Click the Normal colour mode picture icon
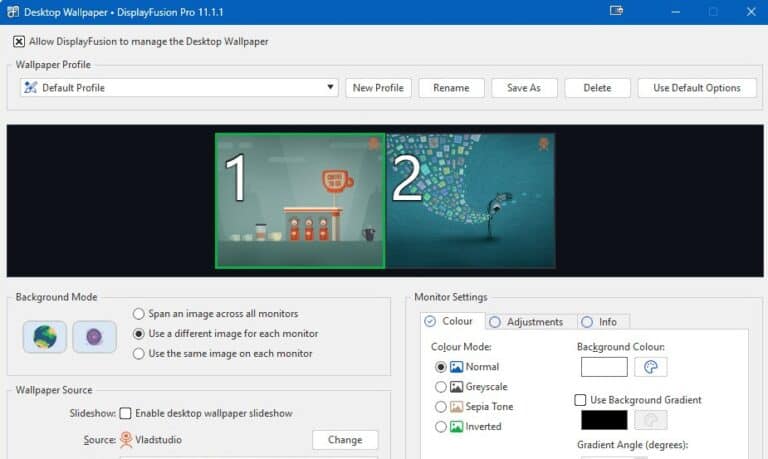768x459 pixels. [456, 367]
